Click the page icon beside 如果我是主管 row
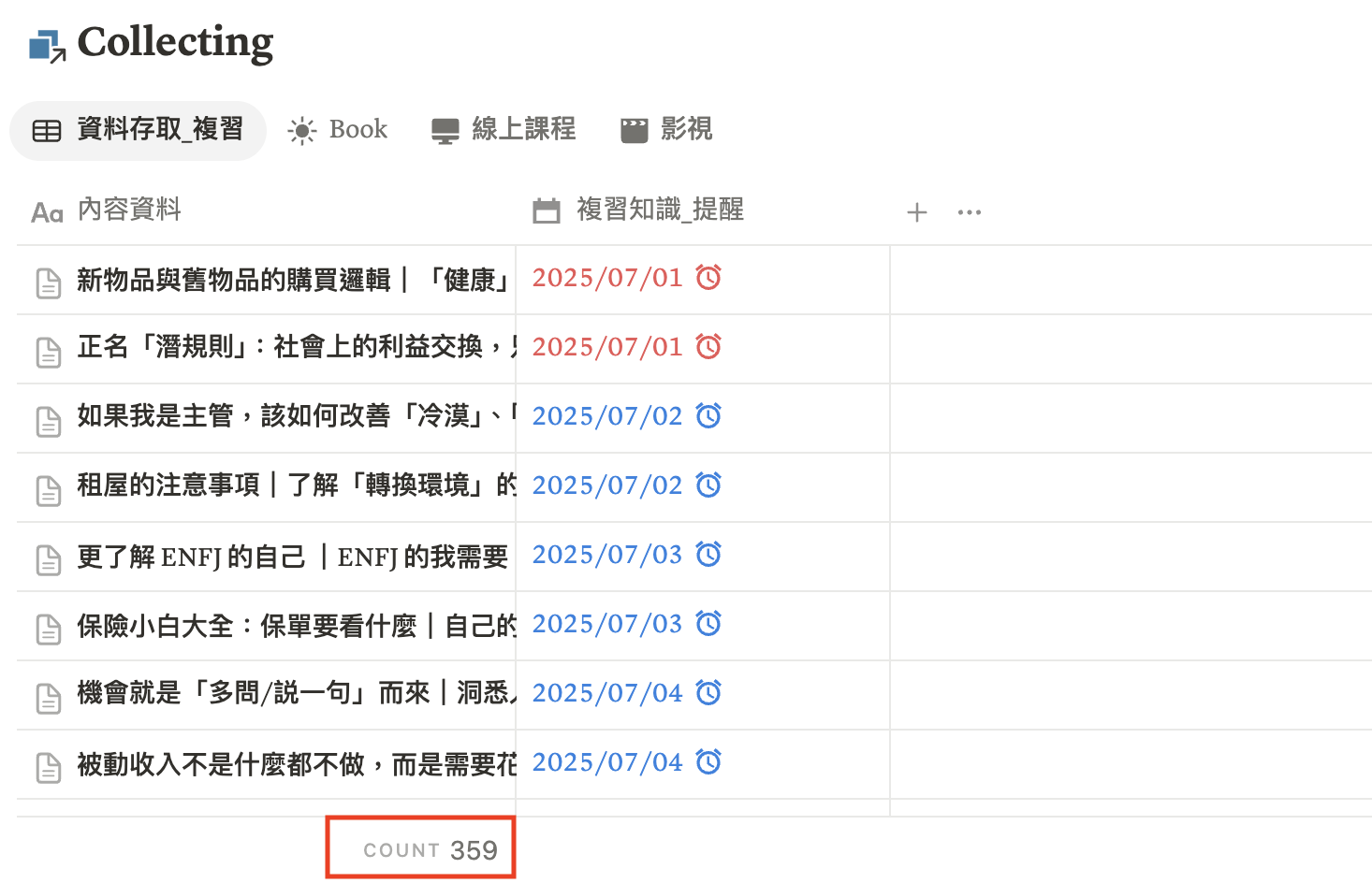This screenshot has width=1372, height=883. click(49, 420)
